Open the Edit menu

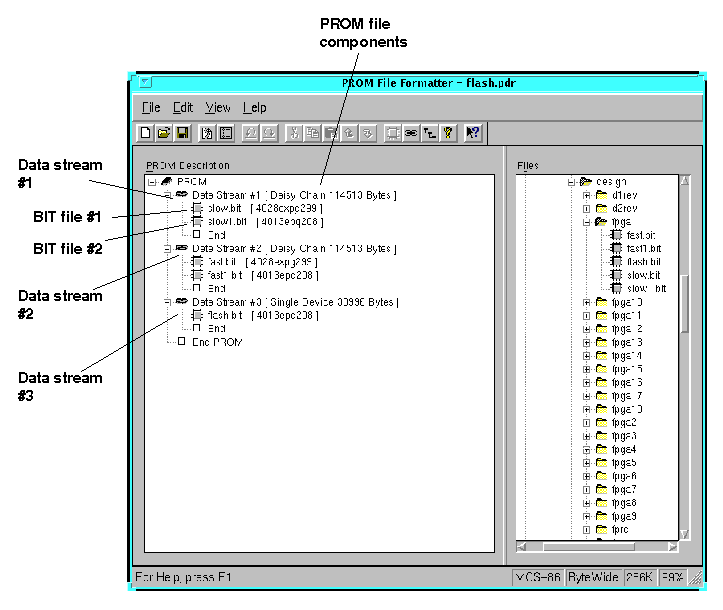tap(183, 107)
